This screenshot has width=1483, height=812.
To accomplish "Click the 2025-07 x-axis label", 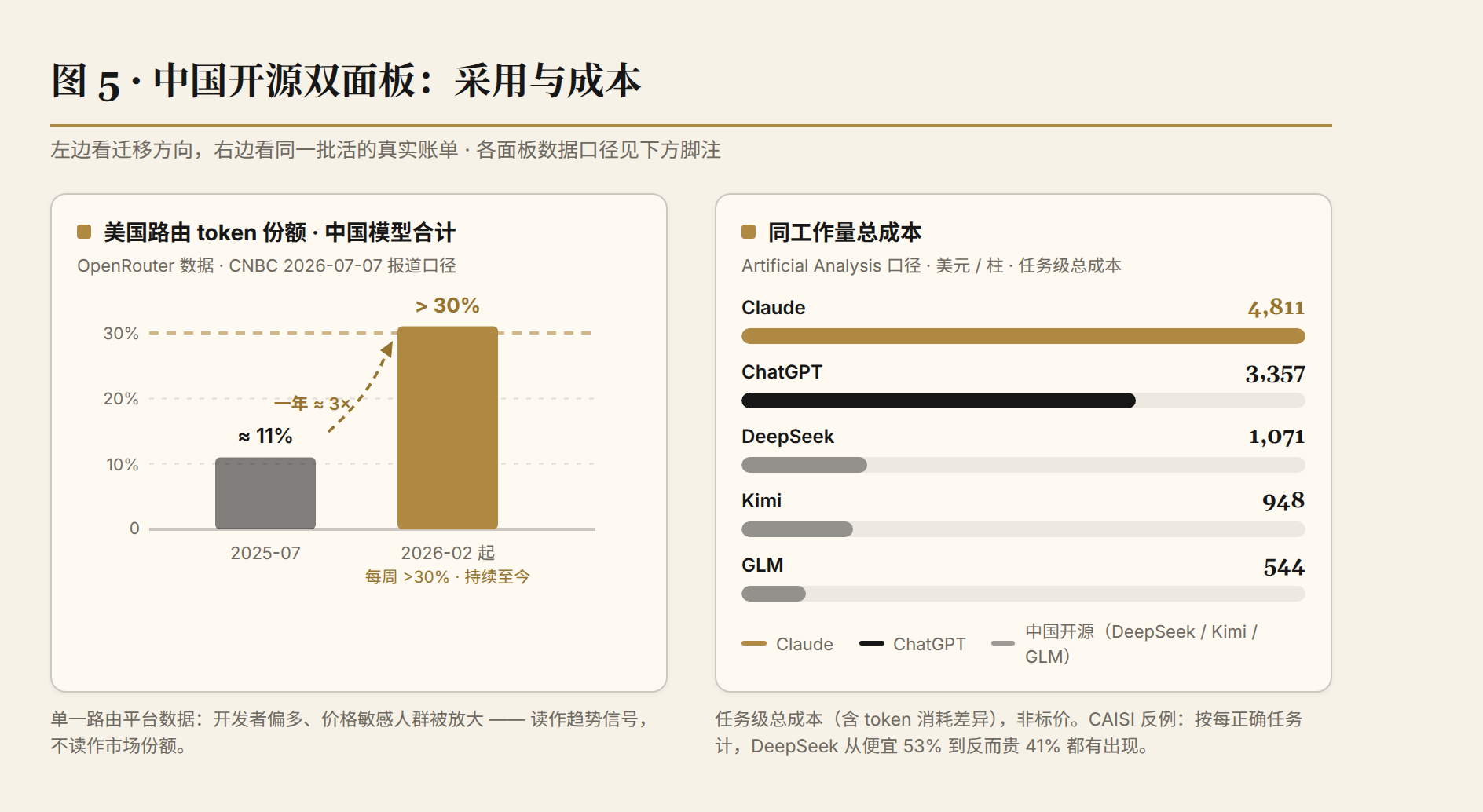I will pyautogui.click(x=265, y=553).
